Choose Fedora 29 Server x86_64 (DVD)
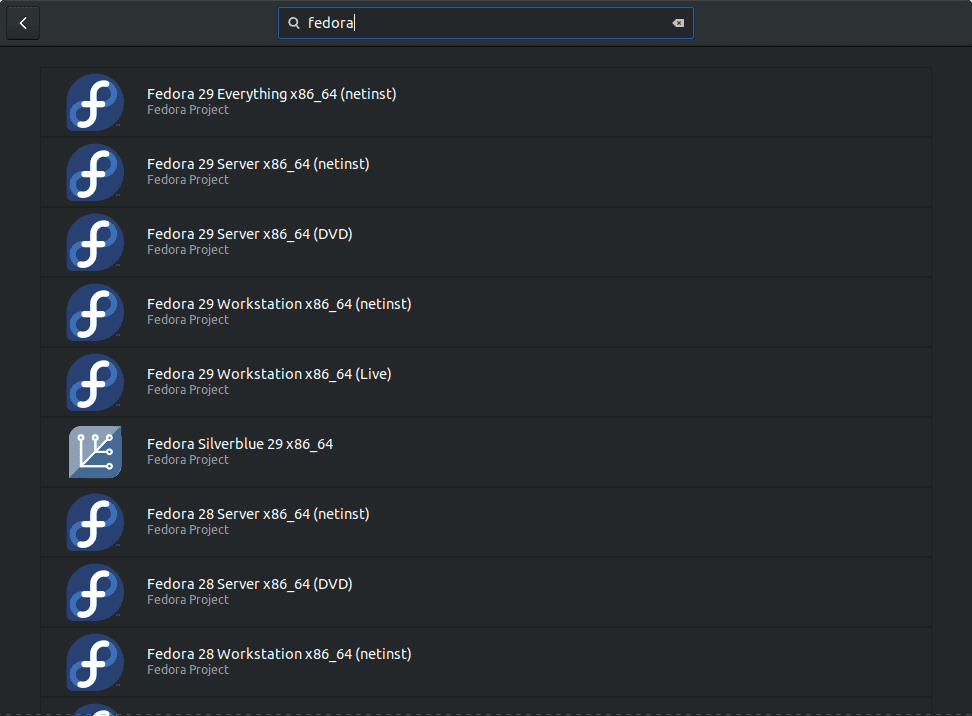 [x=249, y=234]
